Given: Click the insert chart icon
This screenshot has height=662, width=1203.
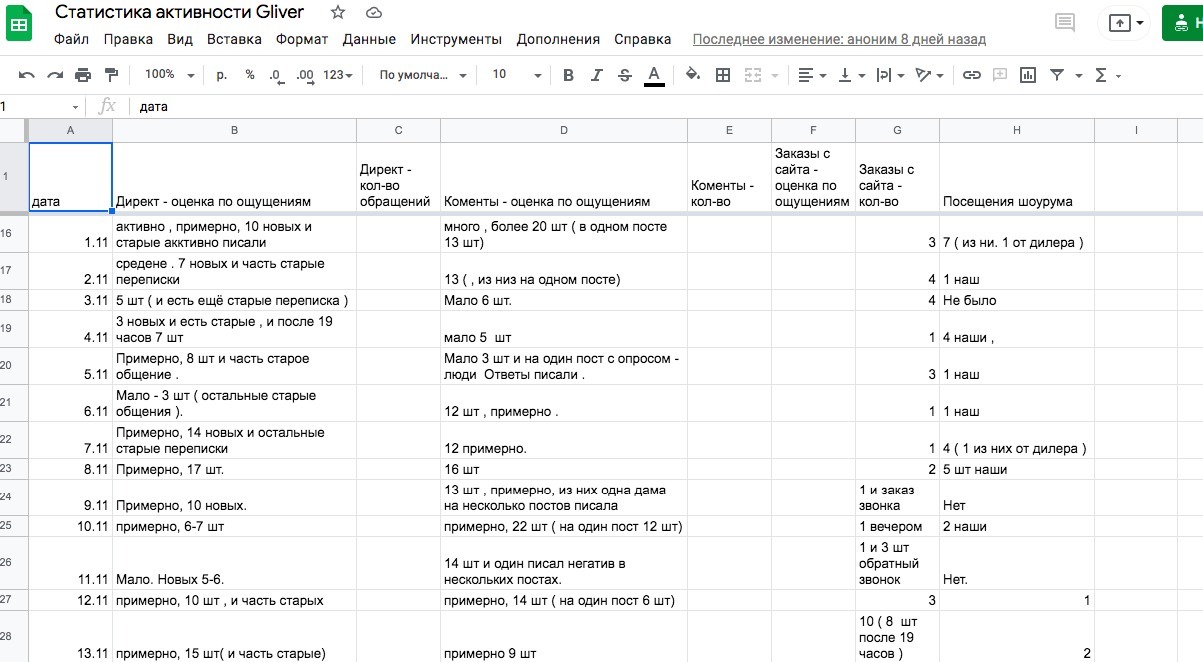Looking at the screenshot, I should tap(1027, 75).
